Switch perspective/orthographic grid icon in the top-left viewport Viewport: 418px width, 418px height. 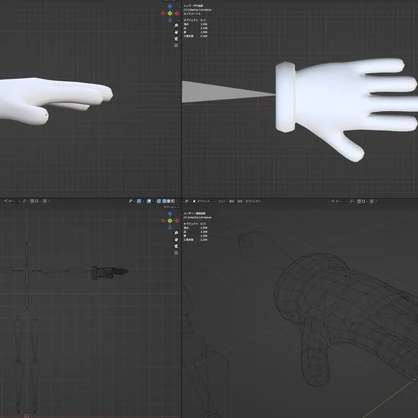176,45
